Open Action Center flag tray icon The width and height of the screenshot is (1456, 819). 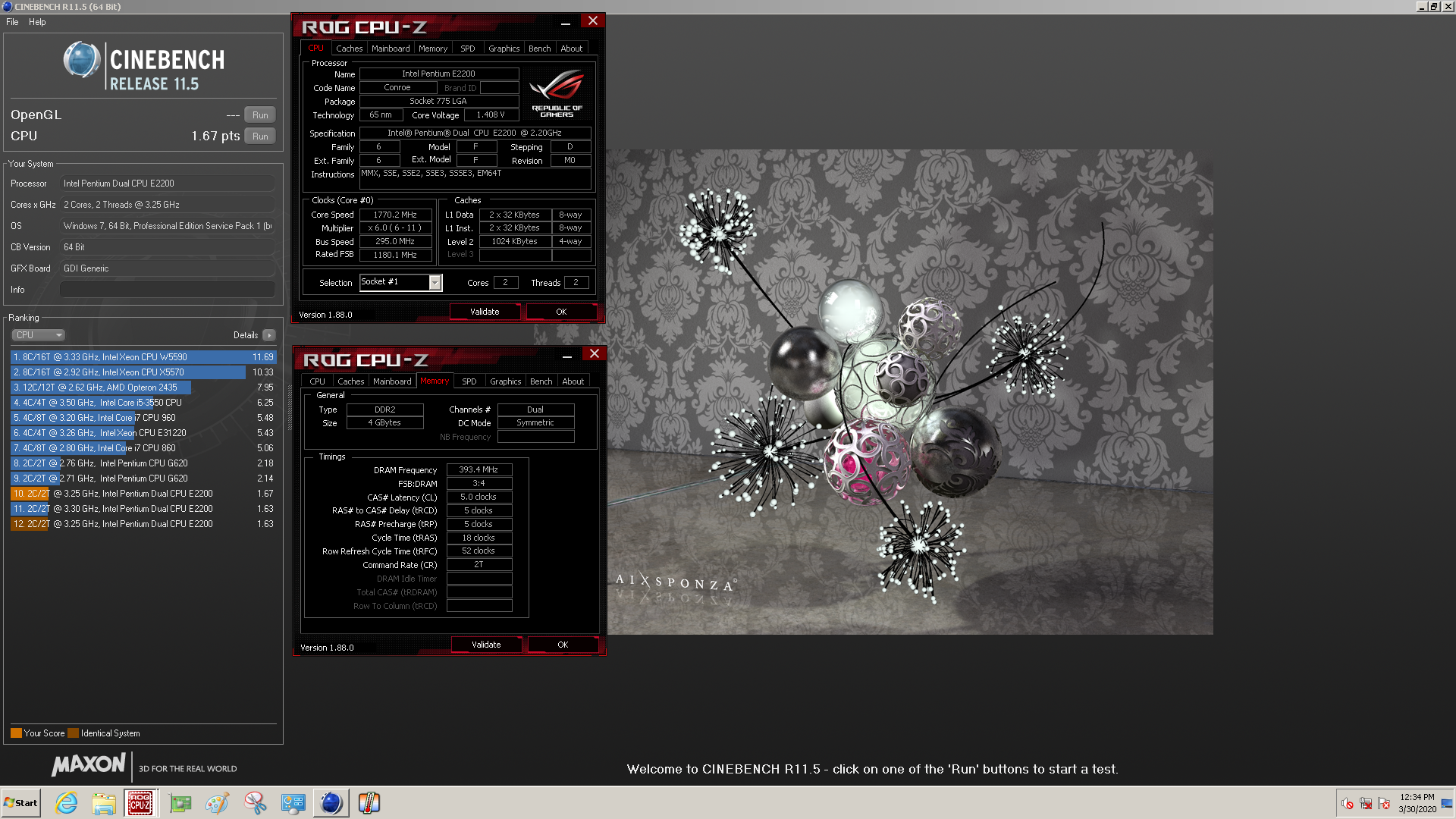click(1384, 803)
